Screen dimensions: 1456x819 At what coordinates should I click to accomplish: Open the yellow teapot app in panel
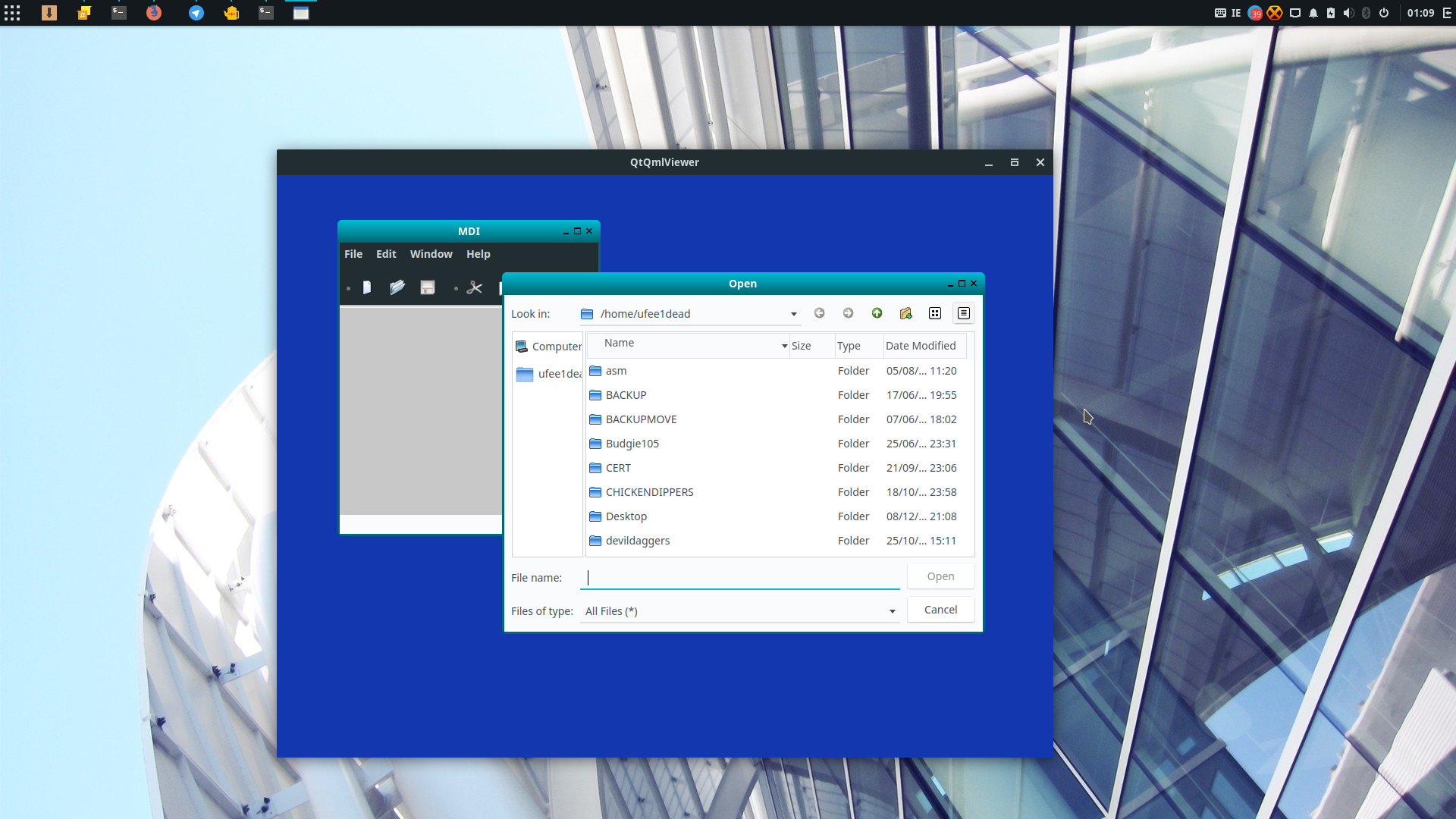(x=231, y=13)
